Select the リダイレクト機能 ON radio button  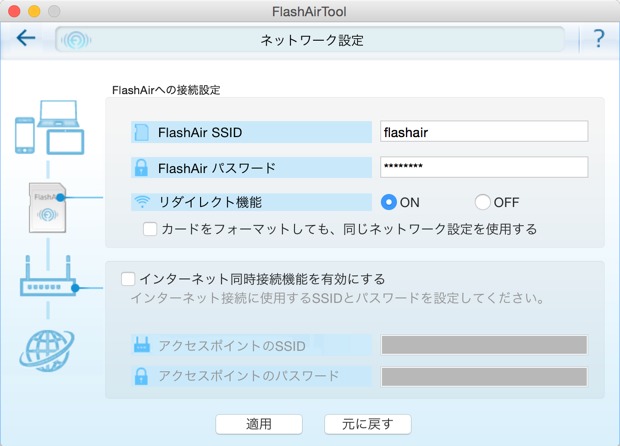point(389,202)
